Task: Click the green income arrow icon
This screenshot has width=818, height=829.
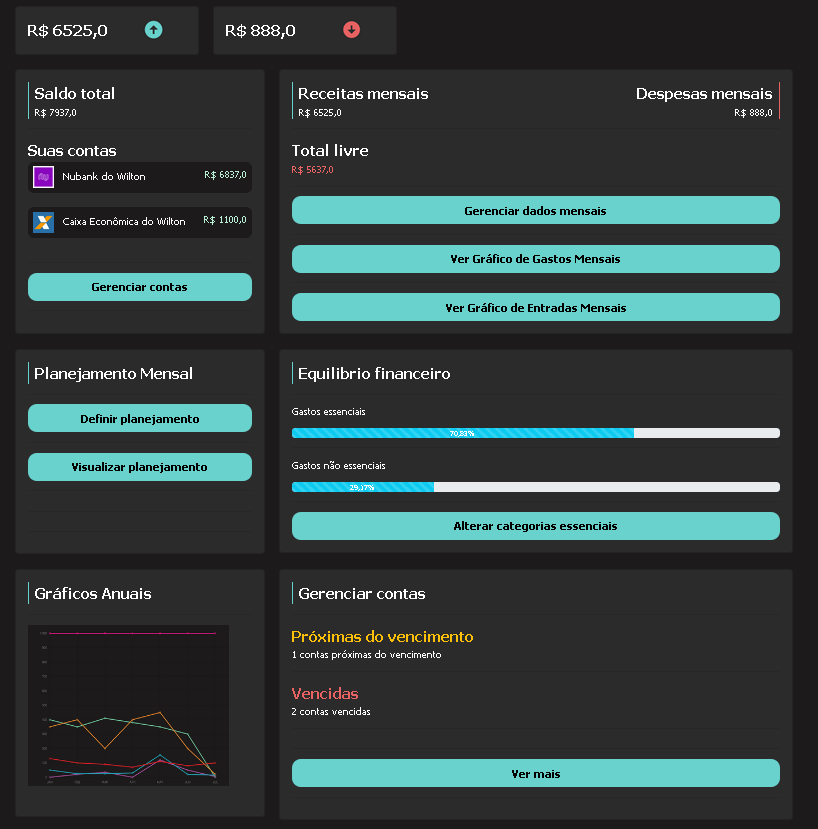Action: coord(153,30)
